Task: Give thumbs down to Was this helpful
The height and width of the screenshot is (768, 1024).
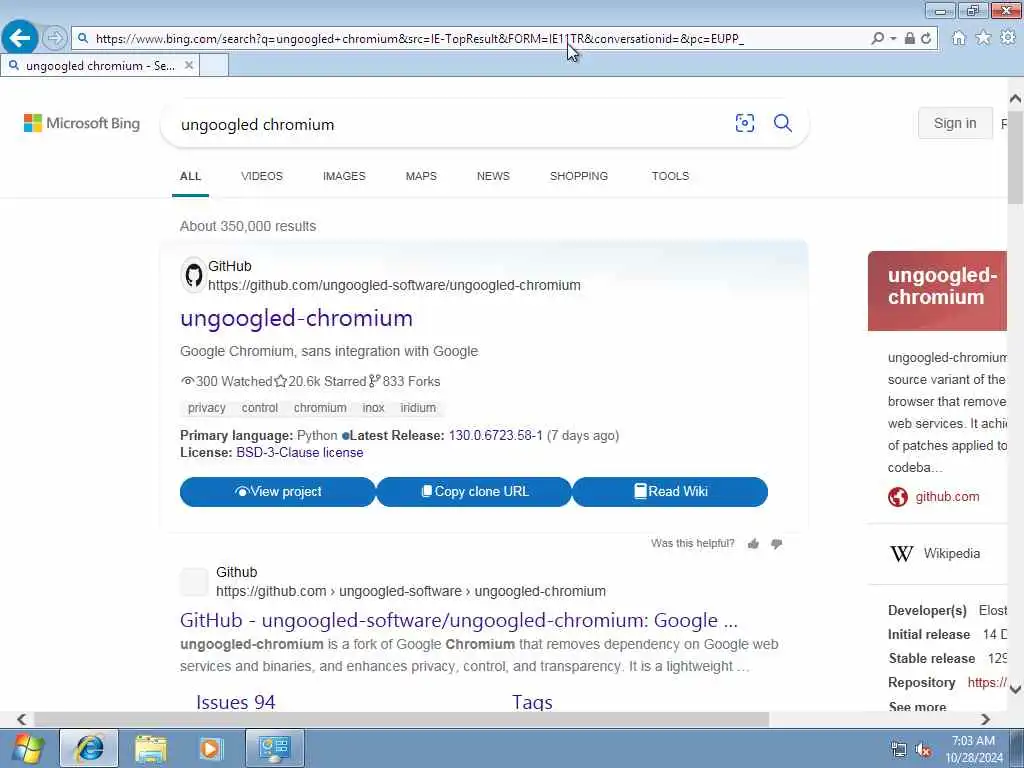Action: 776,543
